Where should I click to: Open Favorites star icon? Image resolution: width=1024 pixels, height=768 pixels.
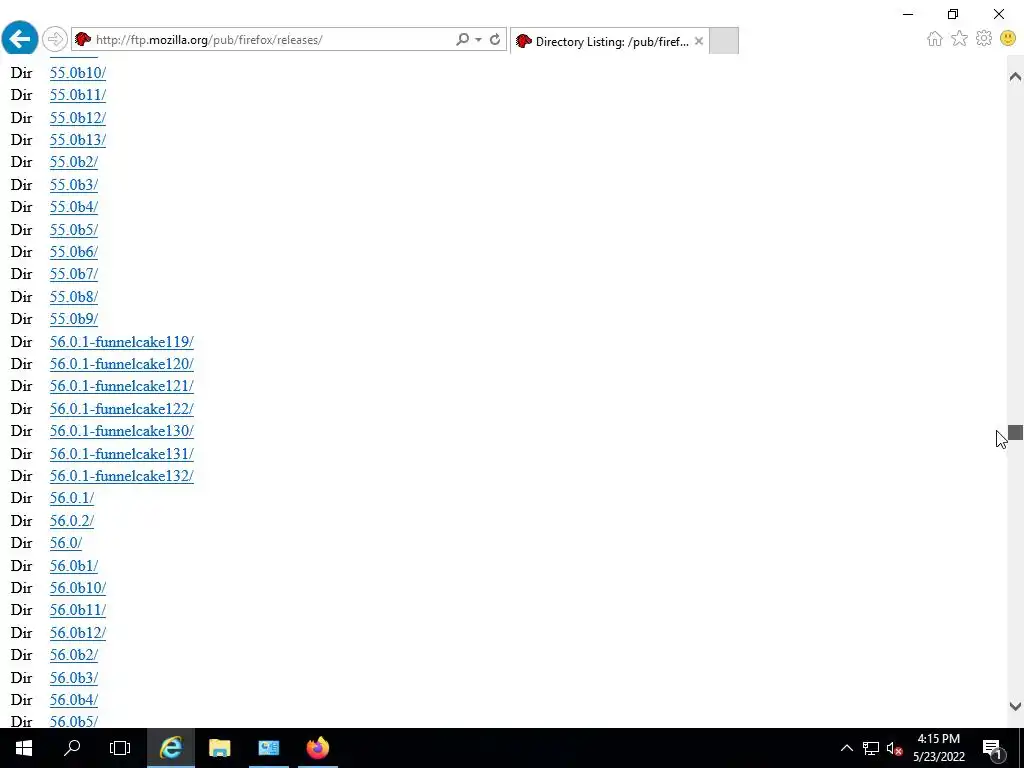point(959,39)
